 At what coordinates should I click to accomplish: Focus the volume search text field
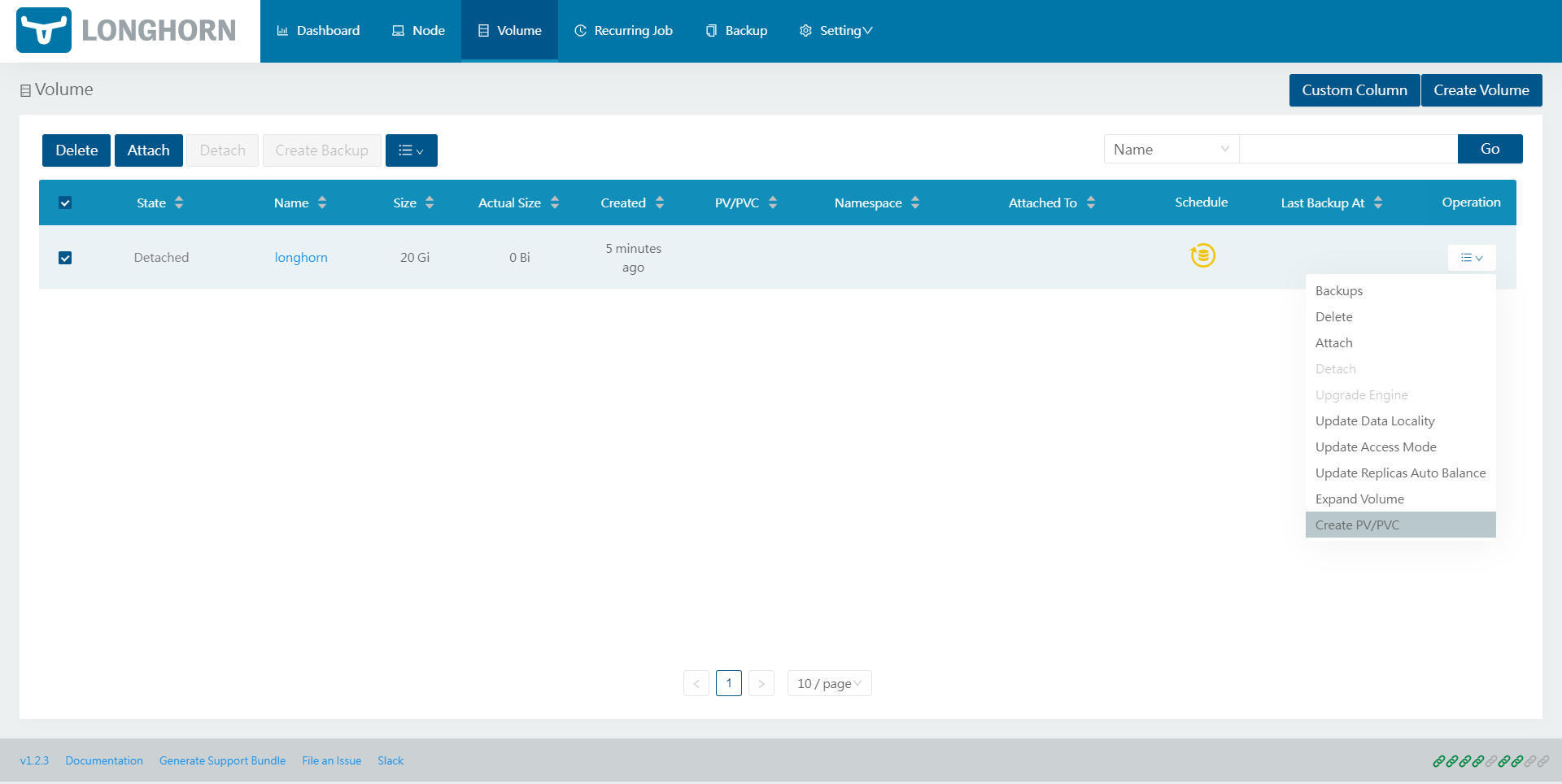pyautogui.click(x=1348, y=150)
